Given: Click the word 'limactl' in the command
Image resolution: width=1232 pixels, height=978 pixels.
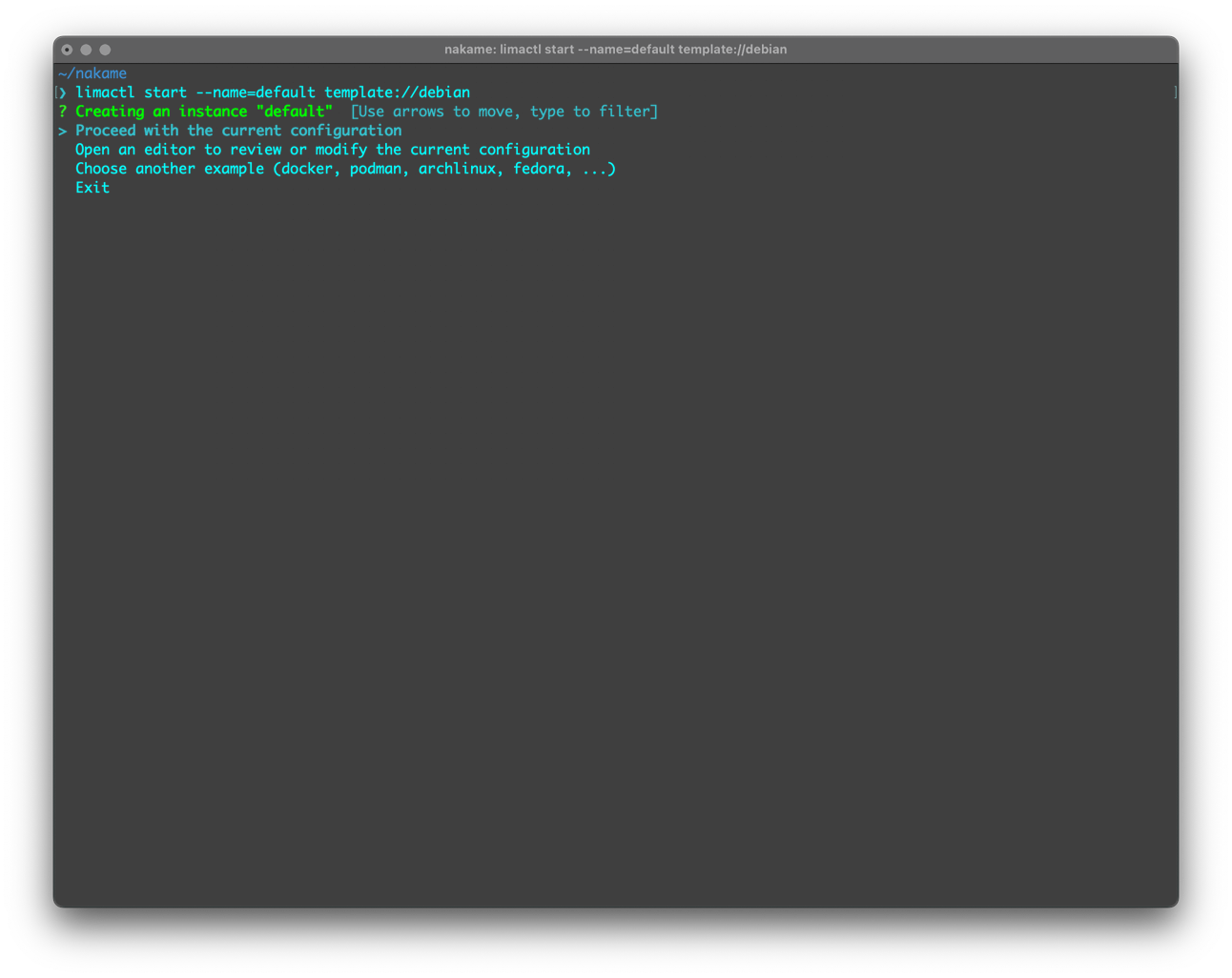Looking at the screenshot, I should coord(105,92).
